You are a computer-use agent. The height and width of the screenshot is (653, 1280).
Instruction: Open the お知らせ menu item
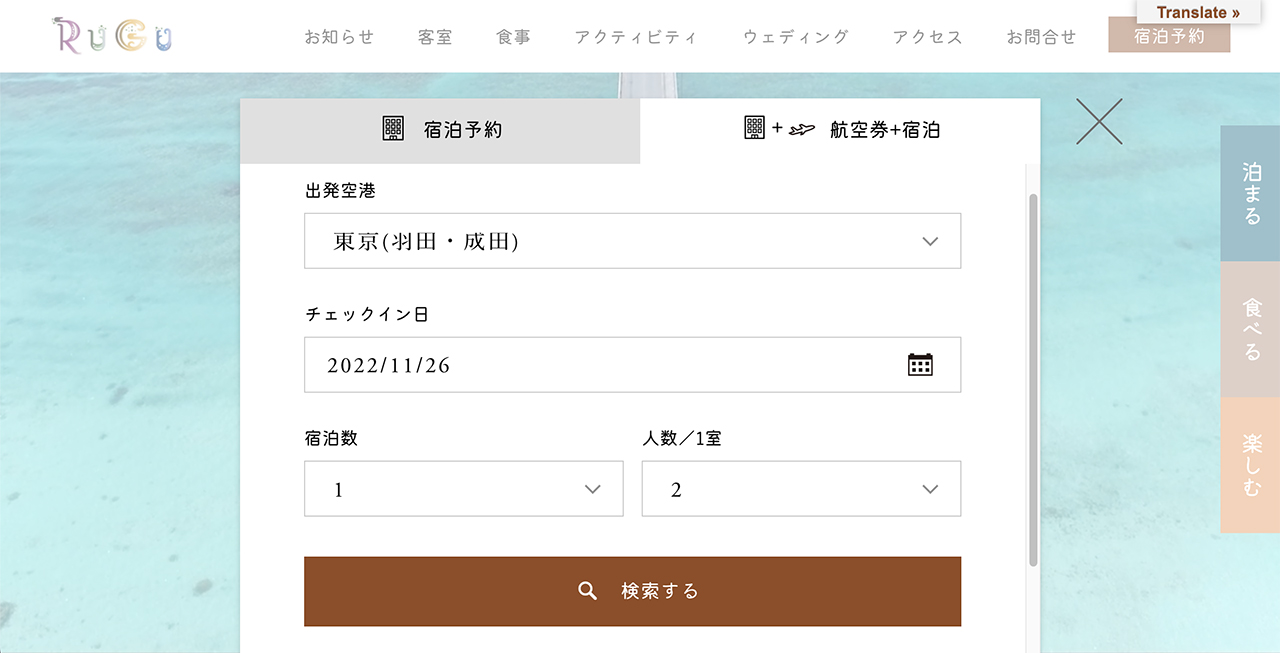click(x=339, y=37)
